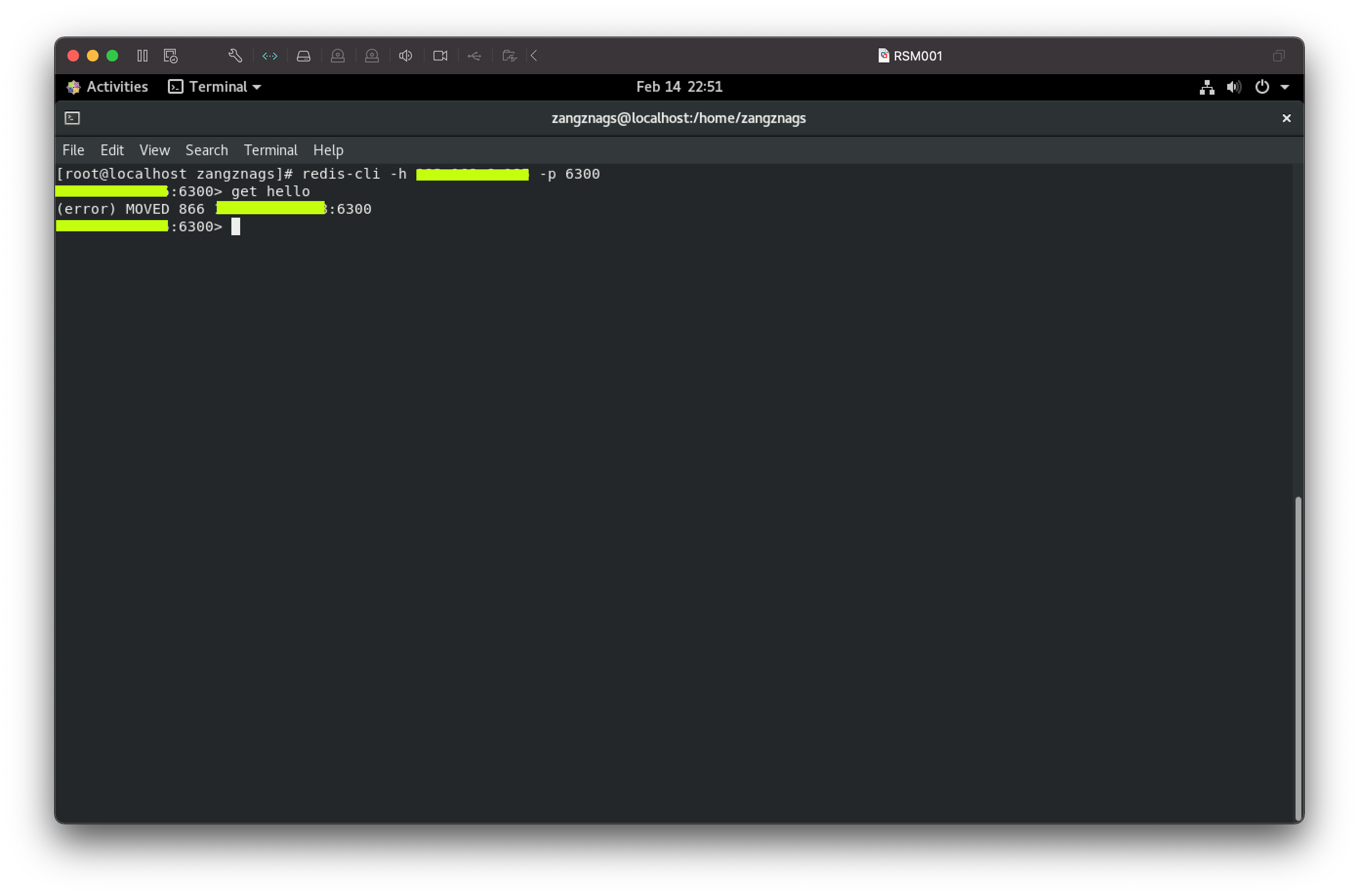The image size is (1359, 896).
Task: Open the File menu
Action: [73, 150]
